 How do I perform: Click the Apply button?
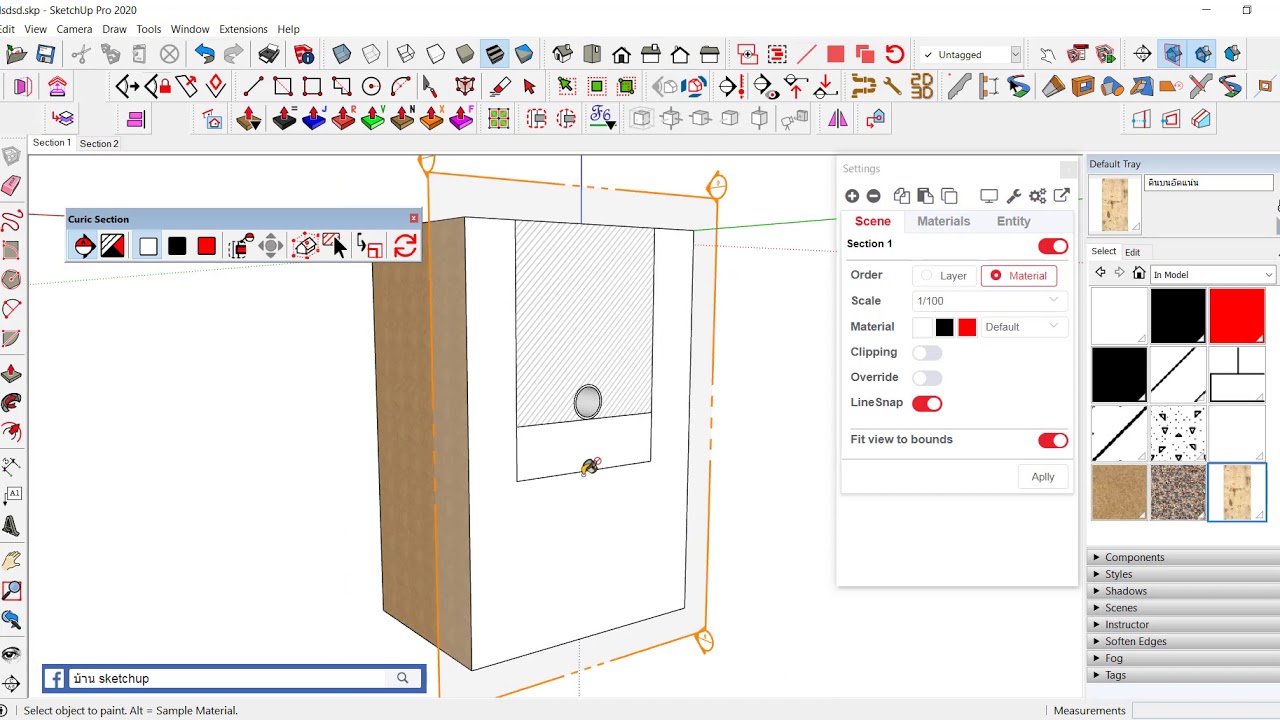1043,477
